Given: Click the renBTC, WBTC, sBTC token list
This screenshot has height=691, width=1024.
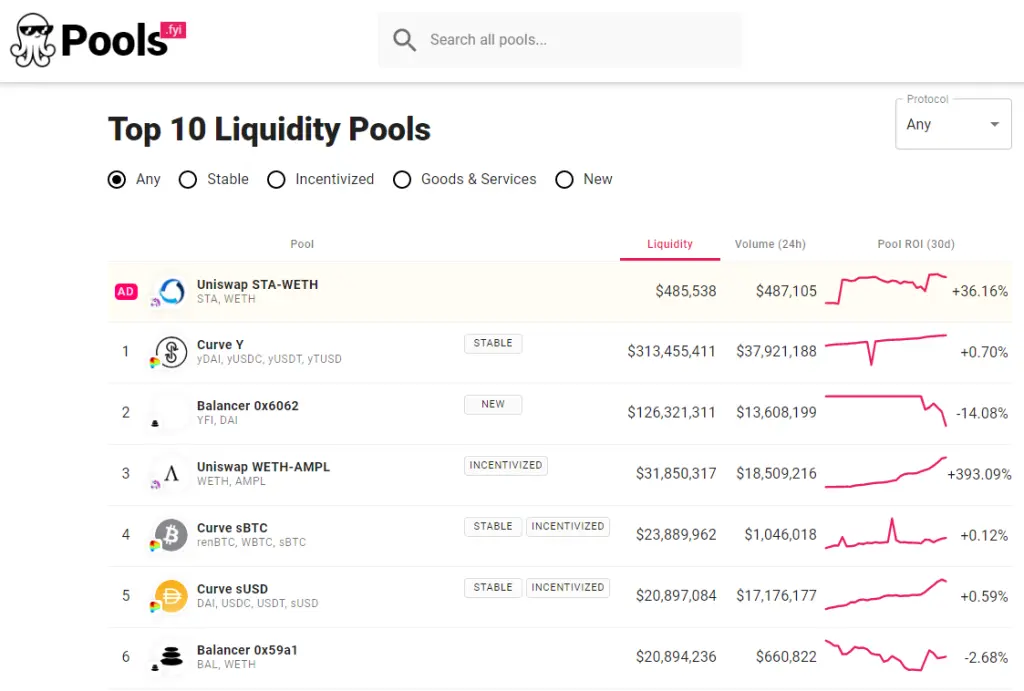Looking at the screenshot, I should pyautogui.click(x=251, y=542).
